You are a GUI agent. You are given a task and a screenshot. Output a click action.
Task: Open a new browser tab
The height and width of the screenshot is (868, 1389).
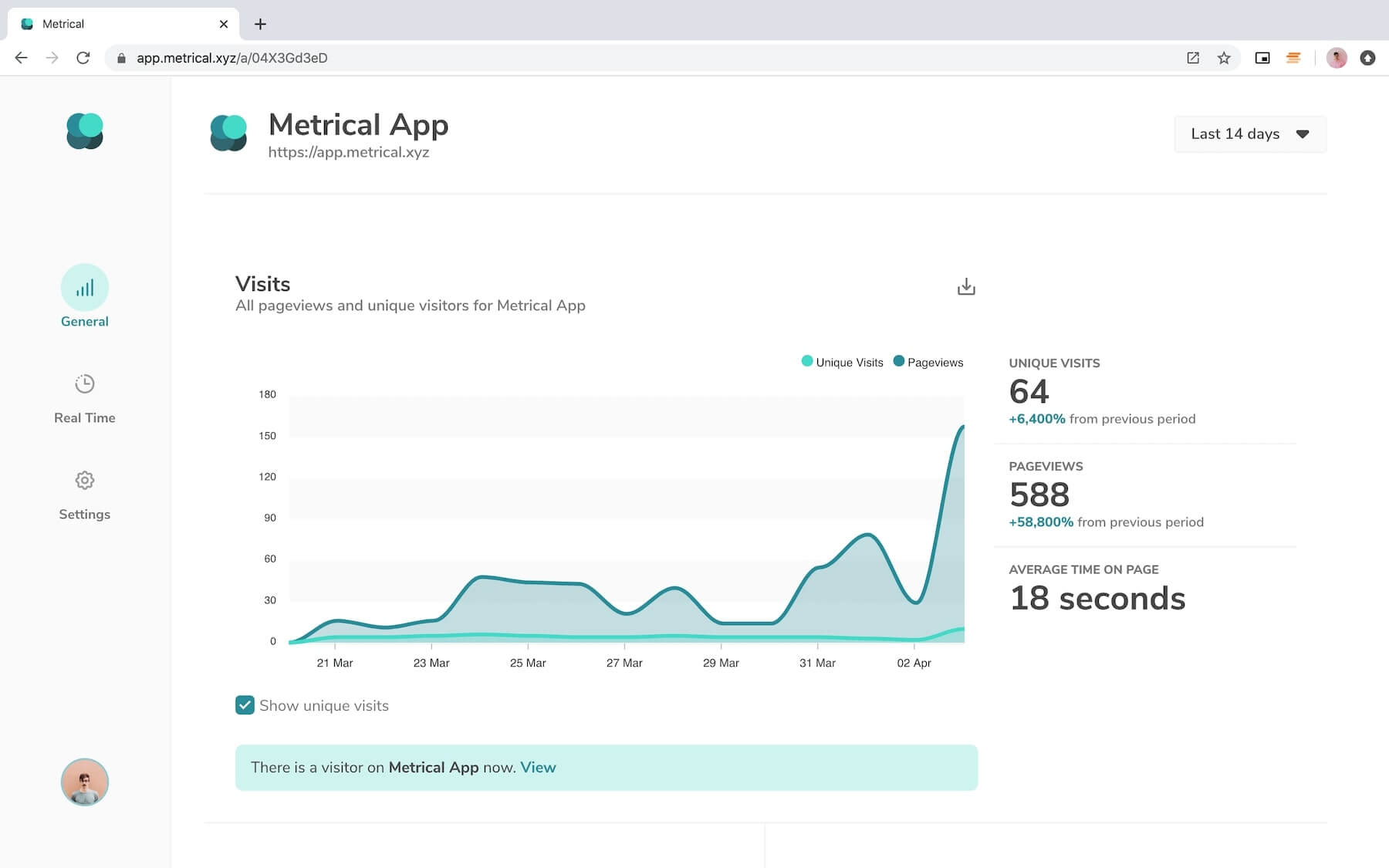click(x=260, y=24)
